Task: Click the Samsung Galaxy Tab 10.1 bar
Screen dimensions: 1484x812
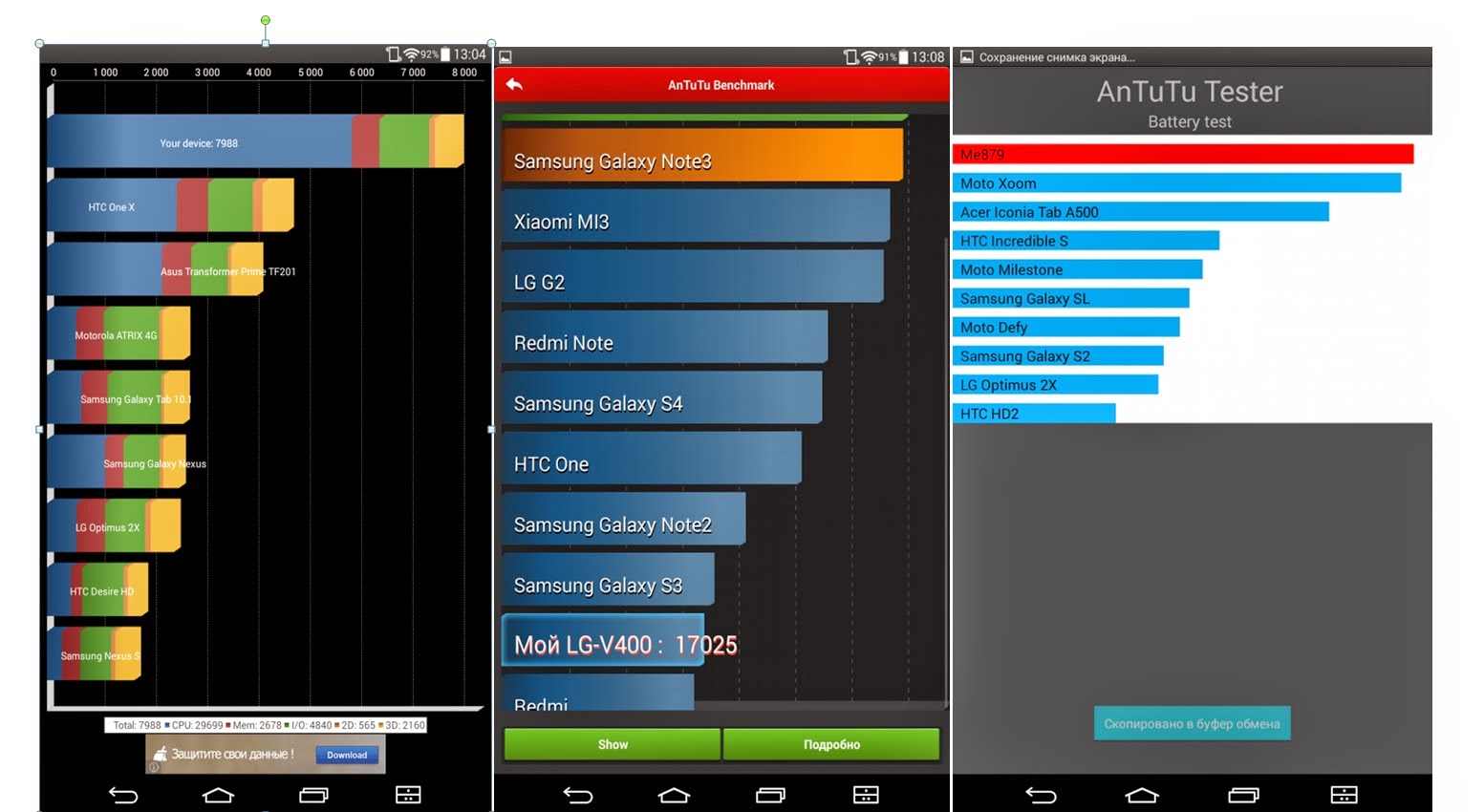Action: pos(118,397)
